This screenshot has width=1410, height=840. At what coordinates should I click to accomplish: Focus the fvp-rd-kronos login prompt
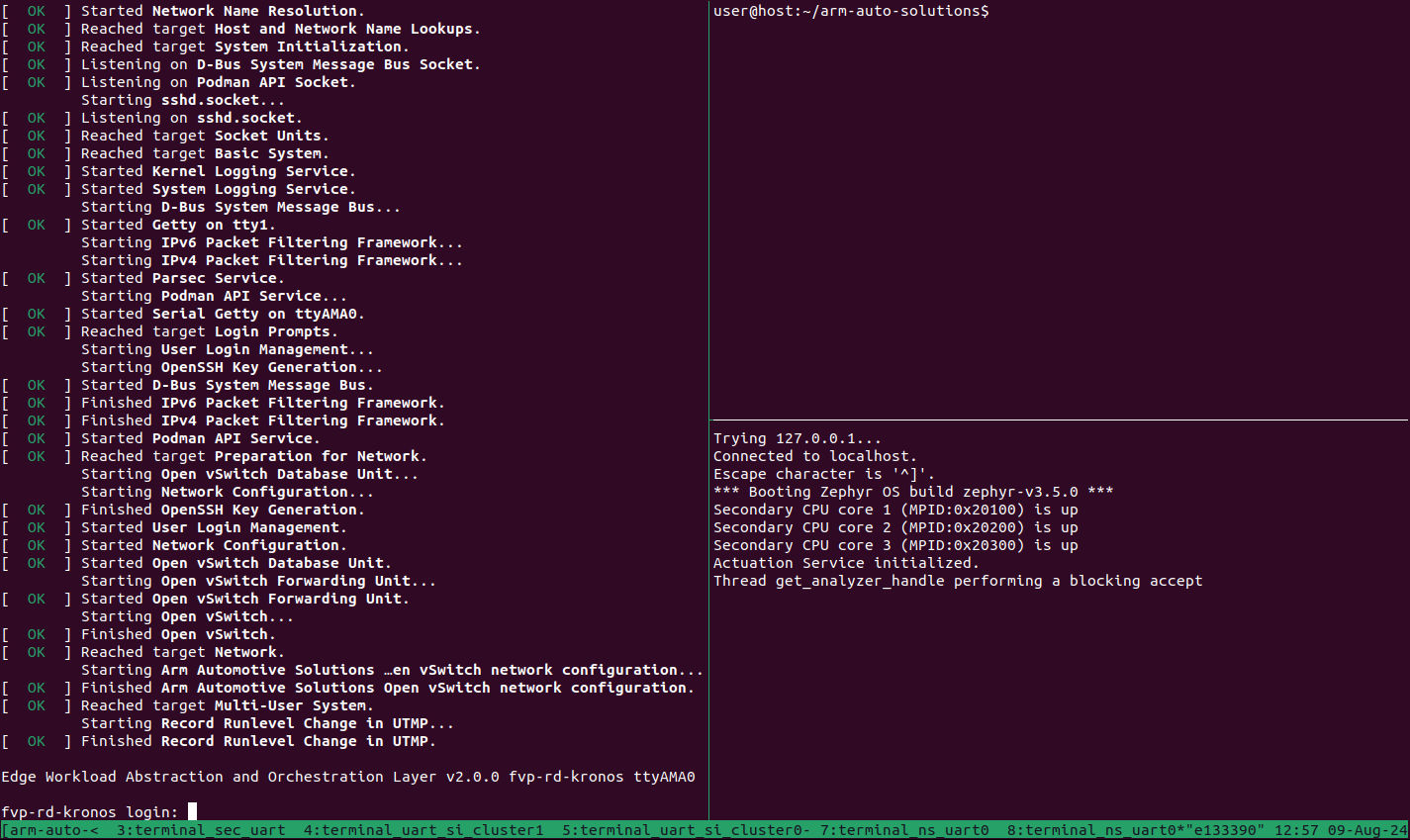coord(99,812)
